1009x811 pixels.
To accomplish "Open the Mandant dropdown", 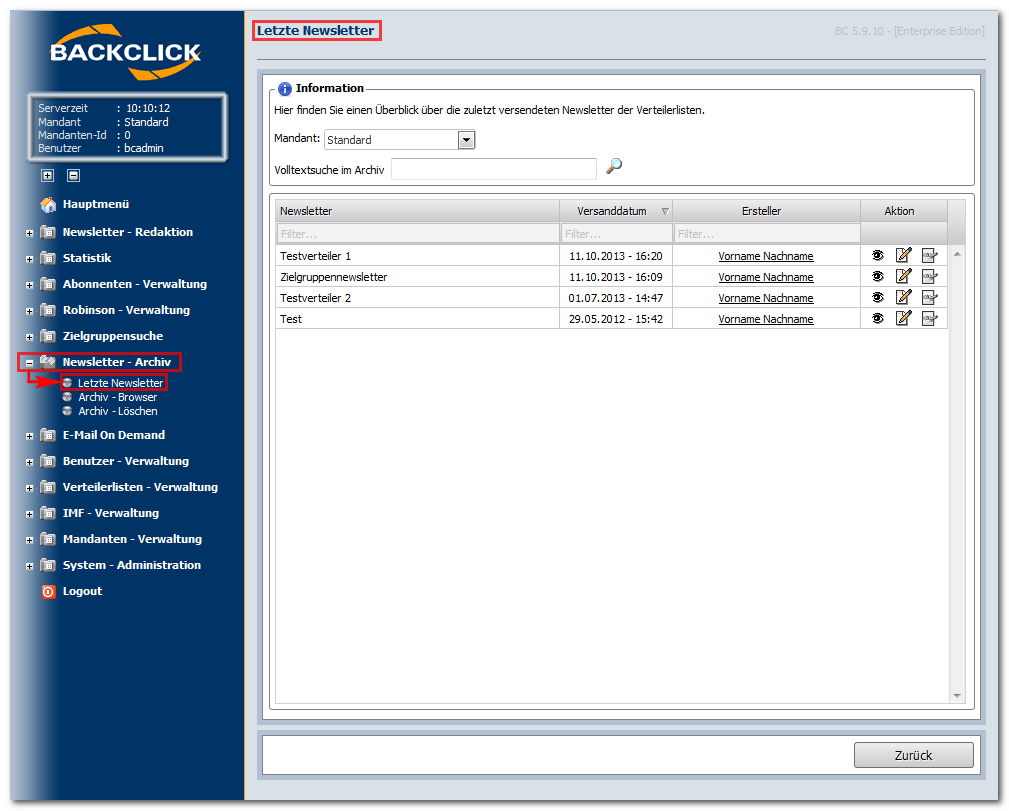I will click(x=467, y=140).
